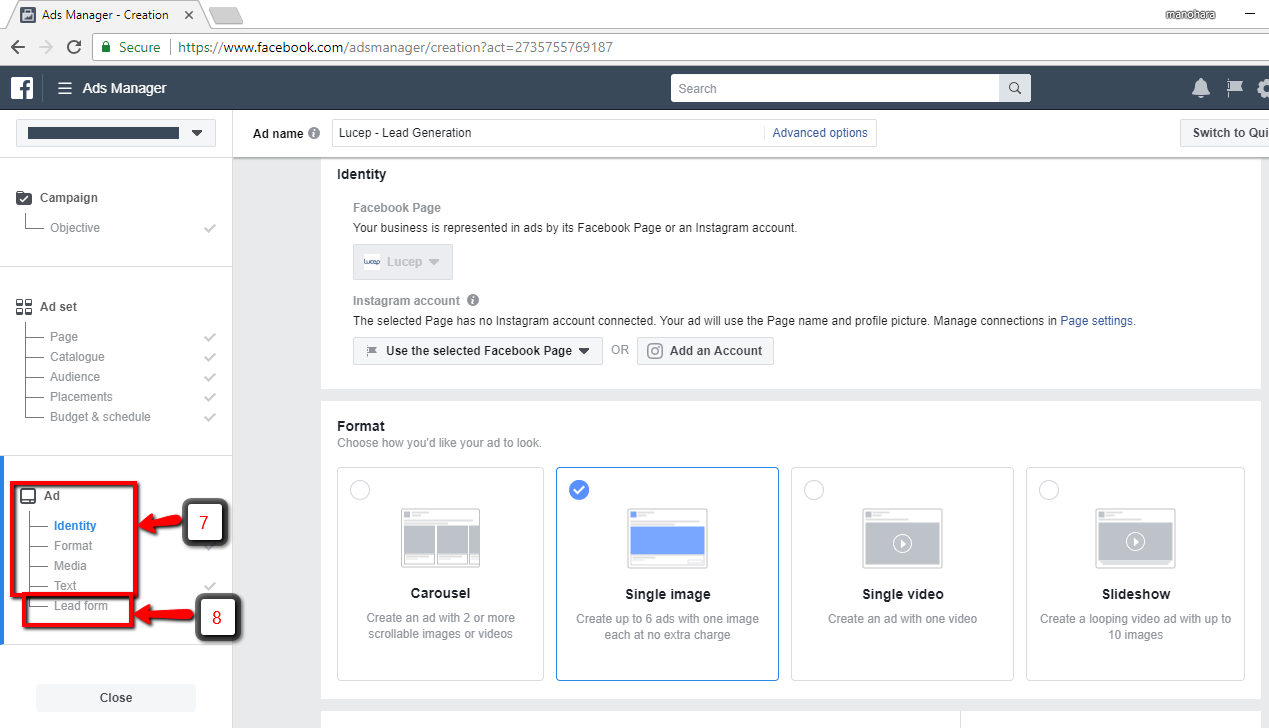1269x728 pixels.
Task: Open a new browser tab
Action: [x=226, y=15]
